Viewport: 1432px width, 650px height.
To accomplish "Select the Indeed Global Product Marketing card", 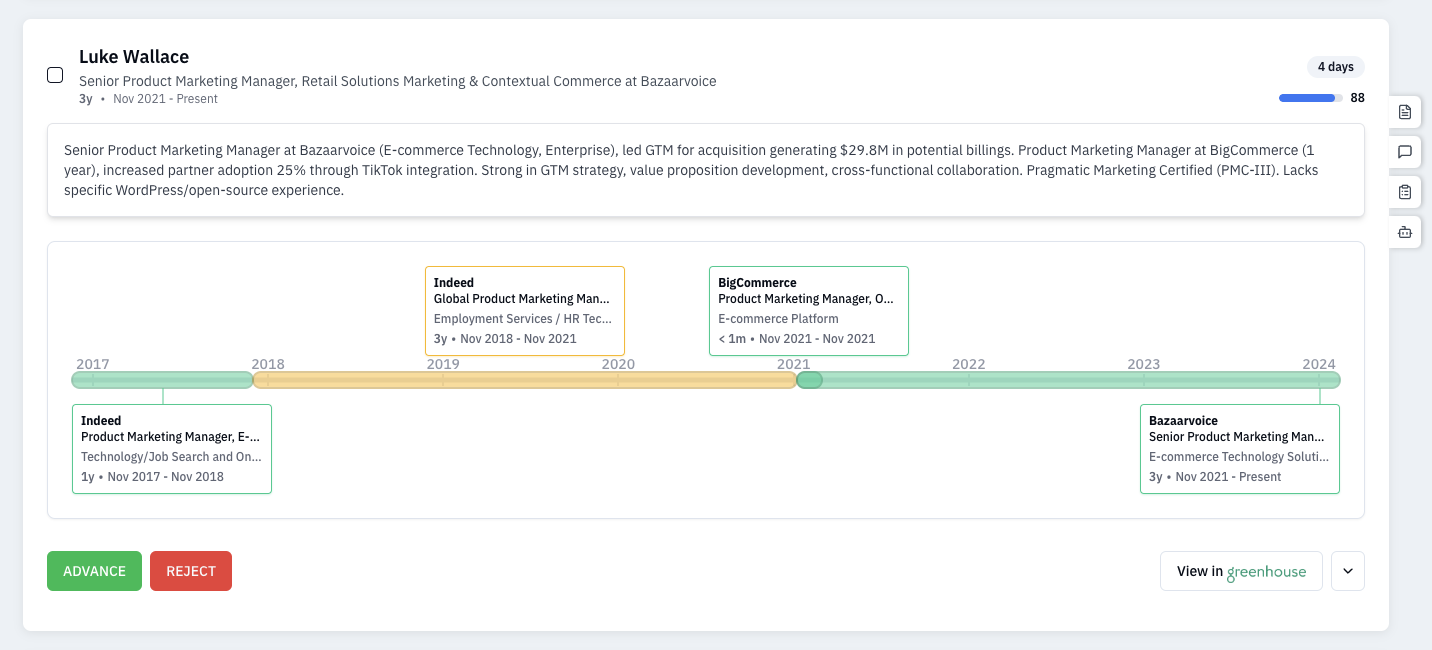I will click(x=525, y=311).
